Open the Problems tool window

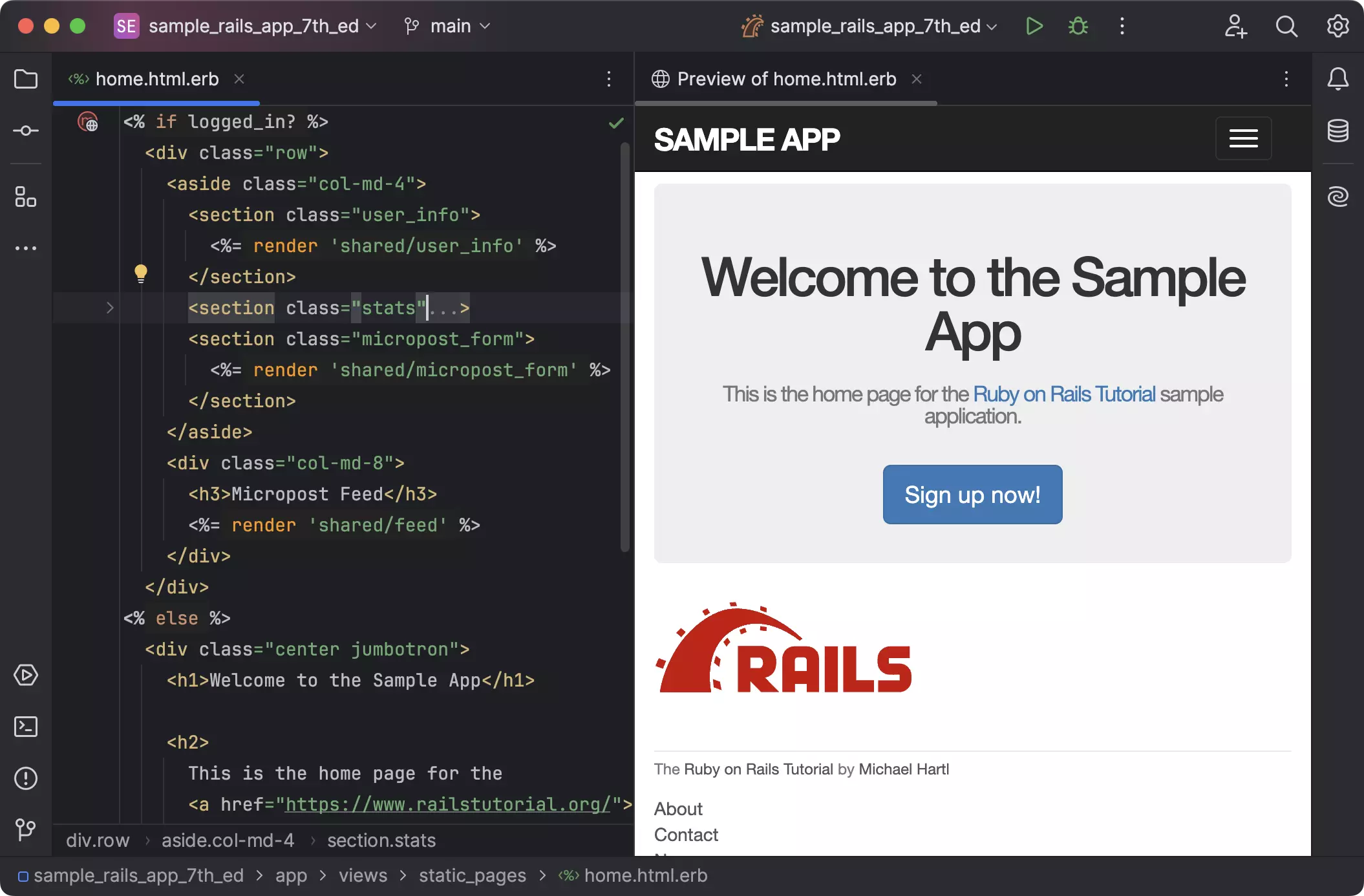click(x=26, y=778)
